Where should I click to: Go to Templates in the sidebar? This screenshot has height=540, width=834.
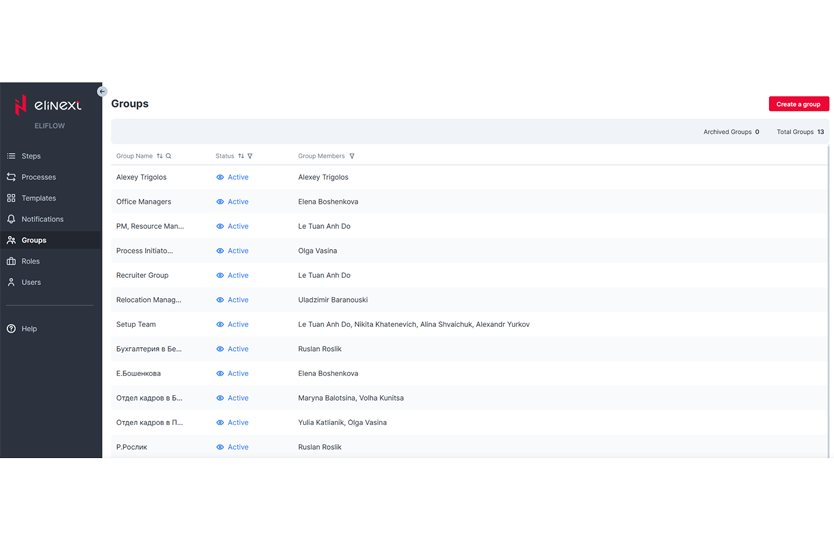click(x=38, y=198)
